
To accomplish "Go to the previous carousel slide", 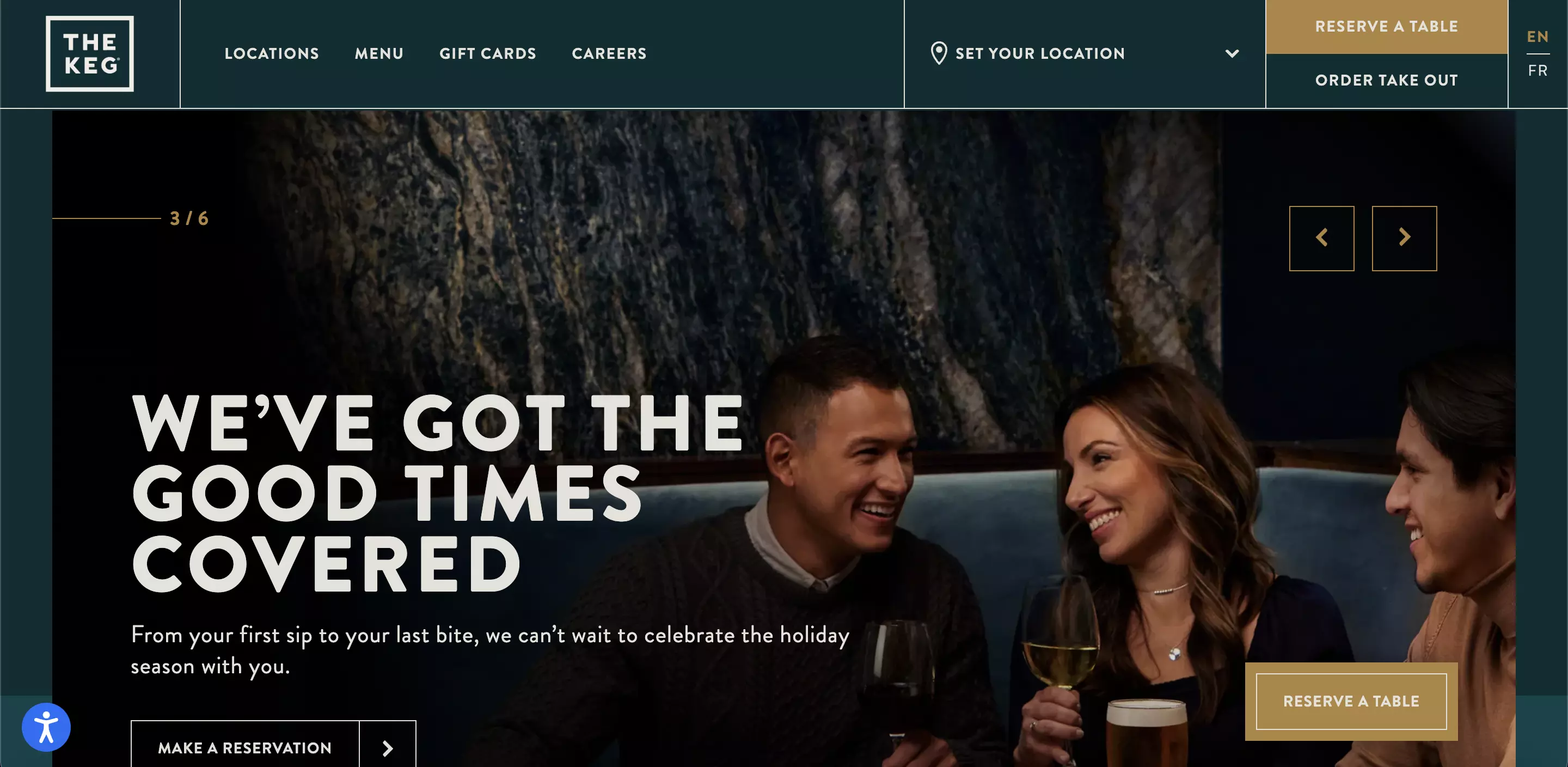I will pos(1321,238).
